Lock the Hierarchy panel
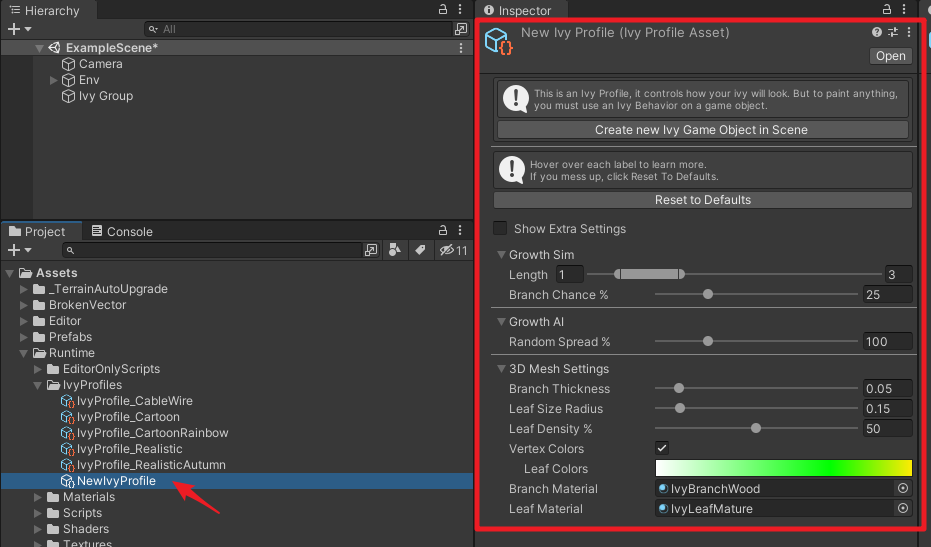Viewport: 931px width, 547px height. tap(443, 10)
